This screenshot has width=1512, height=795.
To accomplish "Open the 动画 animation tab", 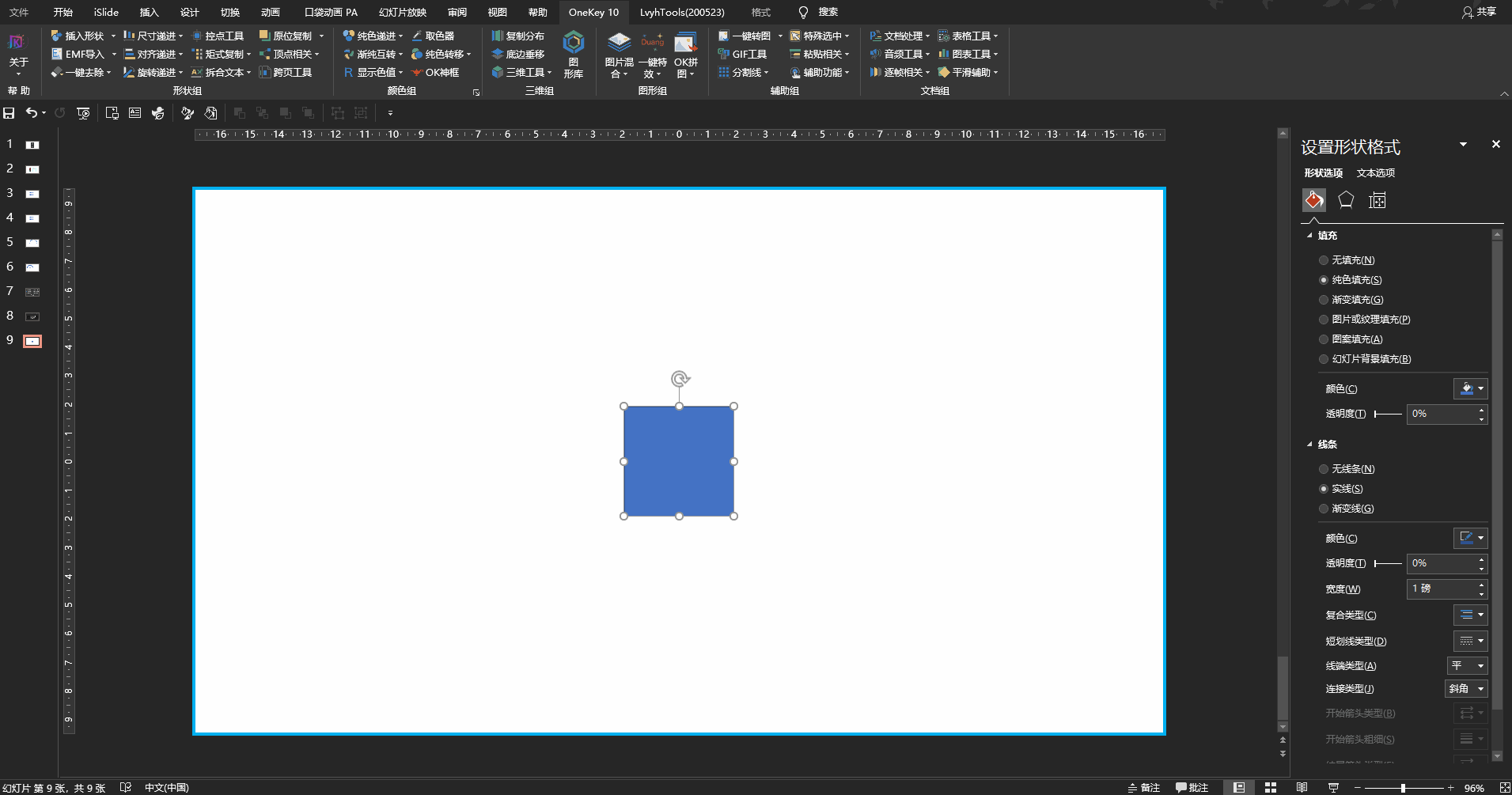I will 271,12.
